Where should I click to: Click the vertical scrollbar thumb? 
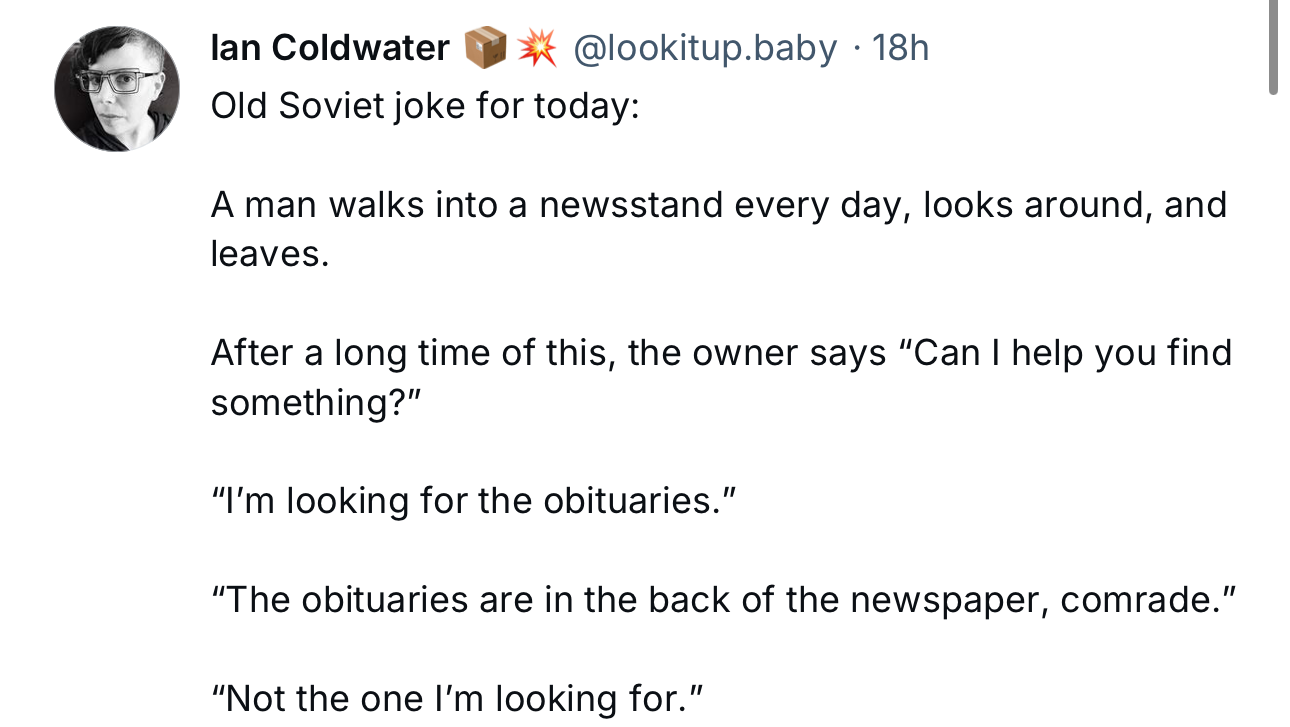[x=1273, y=47]
